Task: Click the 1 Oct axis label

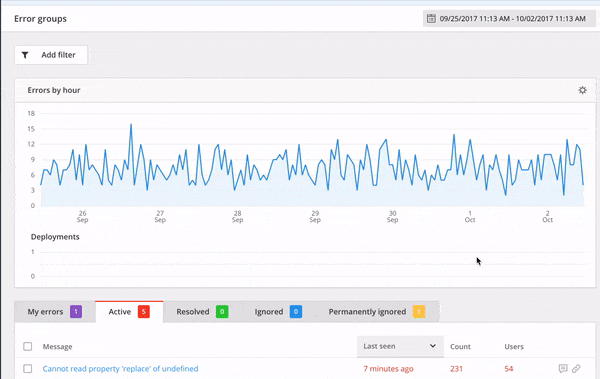Action: (x=470, y=216)
